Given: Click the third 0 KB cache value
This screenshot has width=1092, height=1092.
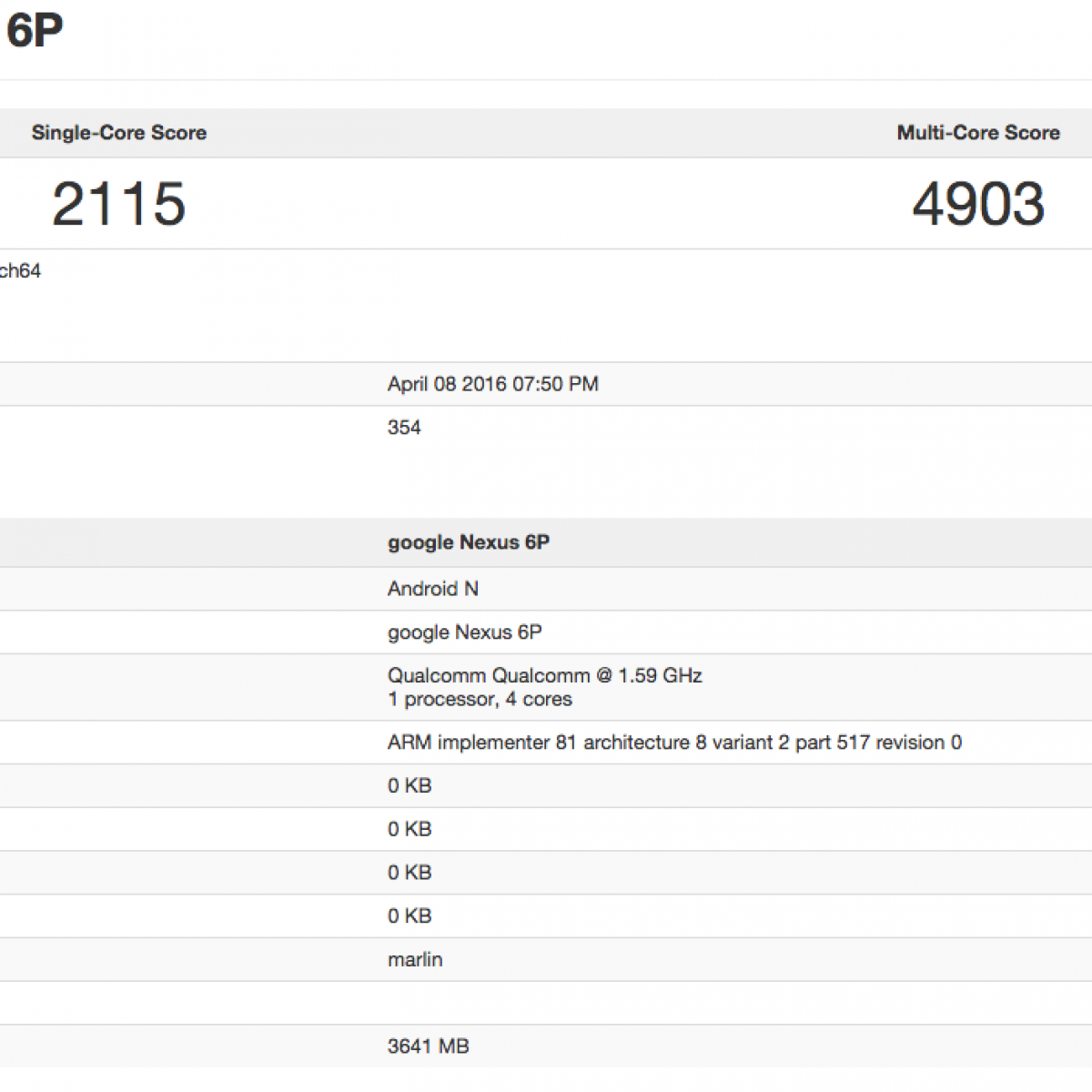Looking at the screenshot, I should coord(409,873).
